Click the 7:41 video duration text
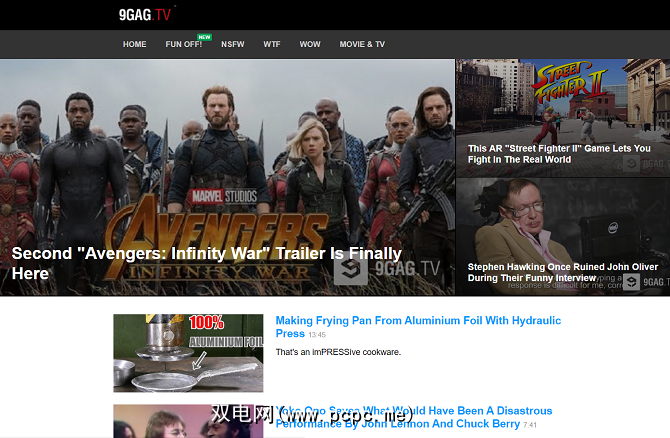 click(530, 425)
